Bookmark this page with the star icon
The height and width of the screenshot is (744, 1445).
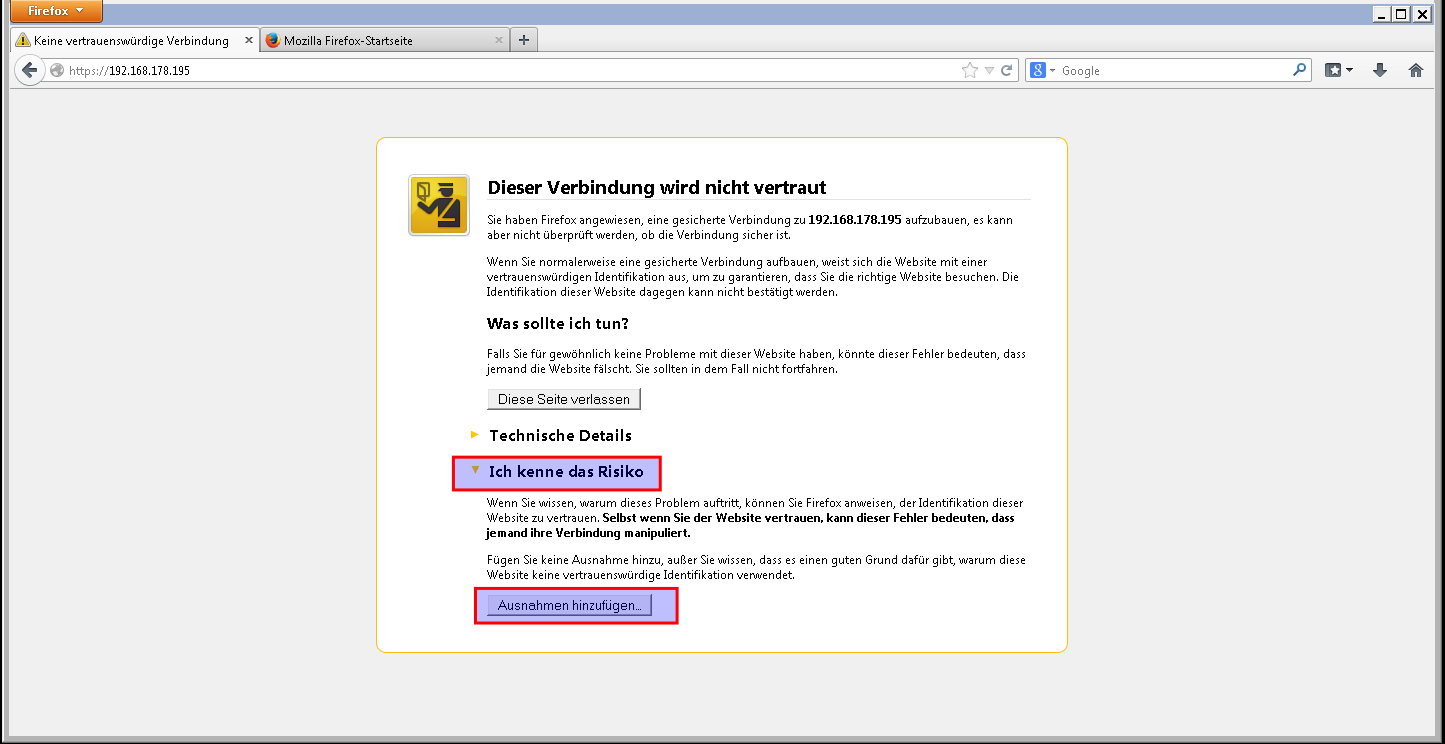(968, 70)
